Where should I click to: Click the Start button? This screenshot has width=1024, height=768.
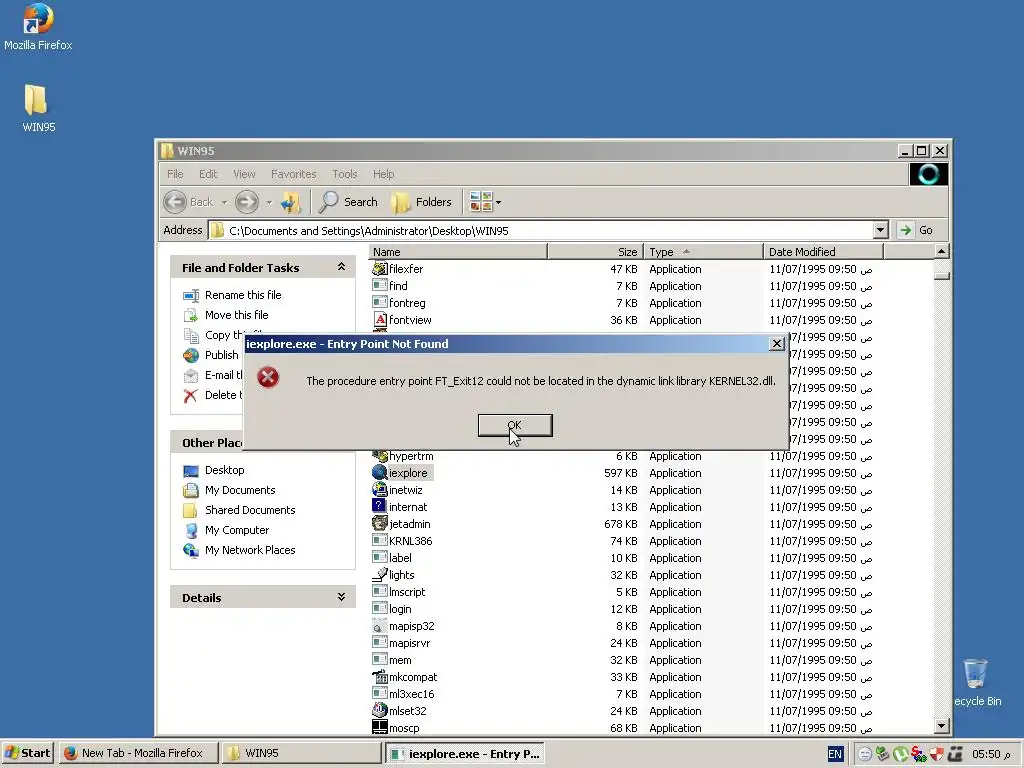(x=28, y=753)
